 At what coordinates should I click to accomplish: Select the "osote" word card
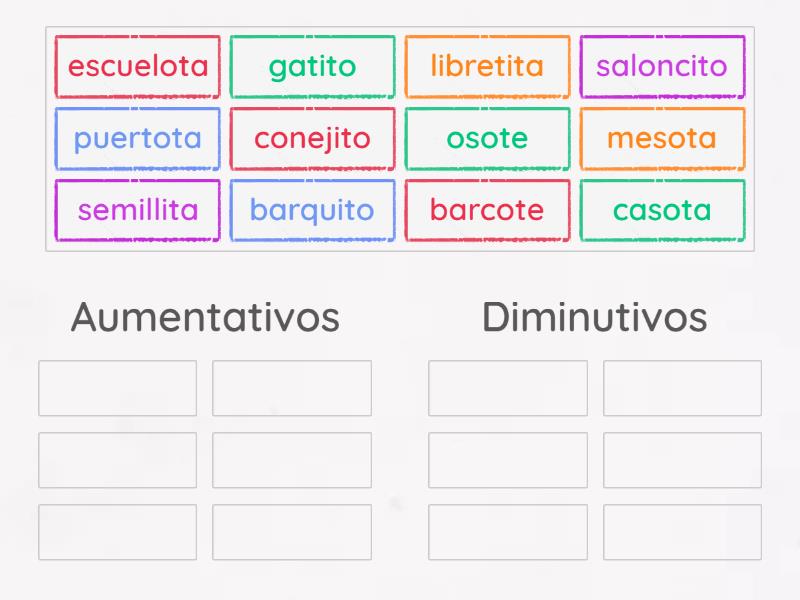(487, 138)
